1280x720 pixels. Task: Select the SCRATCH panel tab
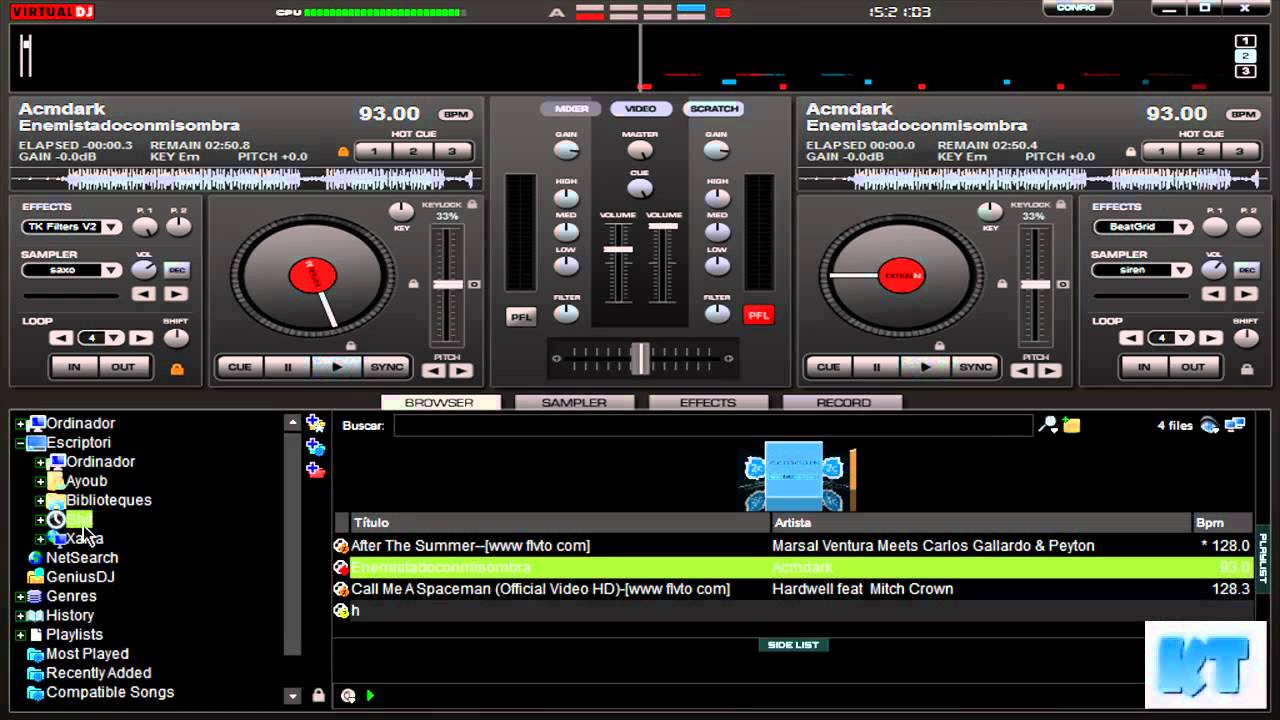tap(713, 108)
